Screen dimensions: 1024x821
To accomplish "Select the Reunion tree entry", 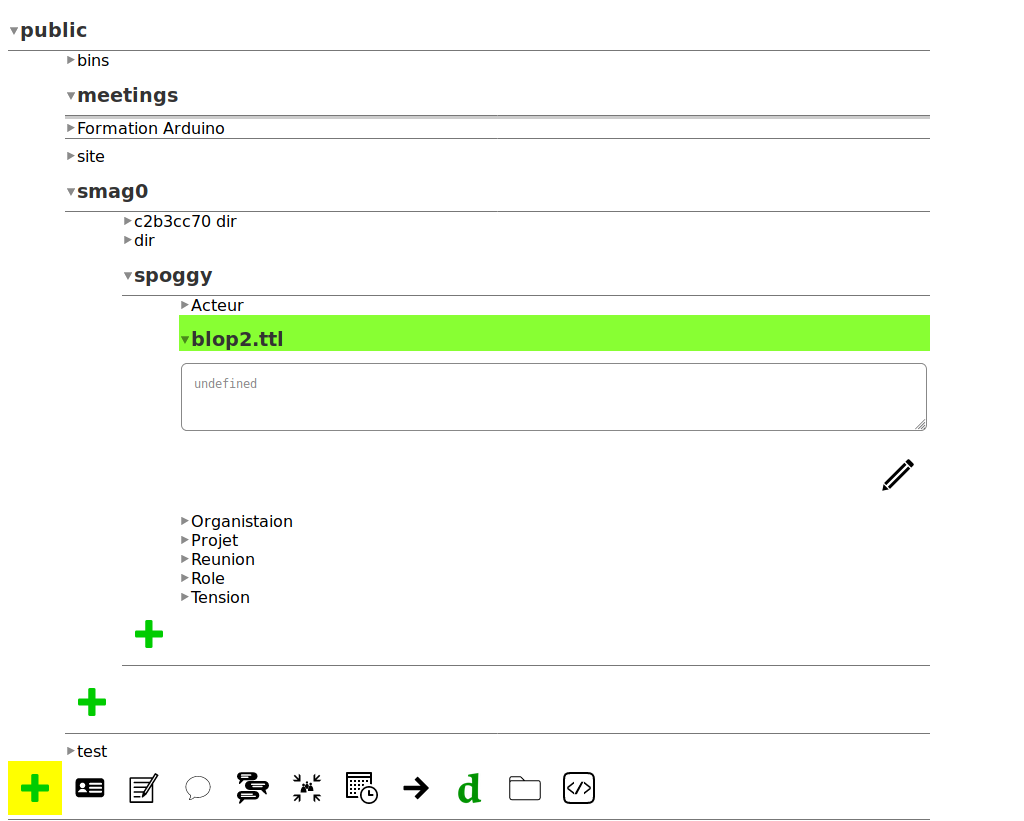I will point(223,560).
